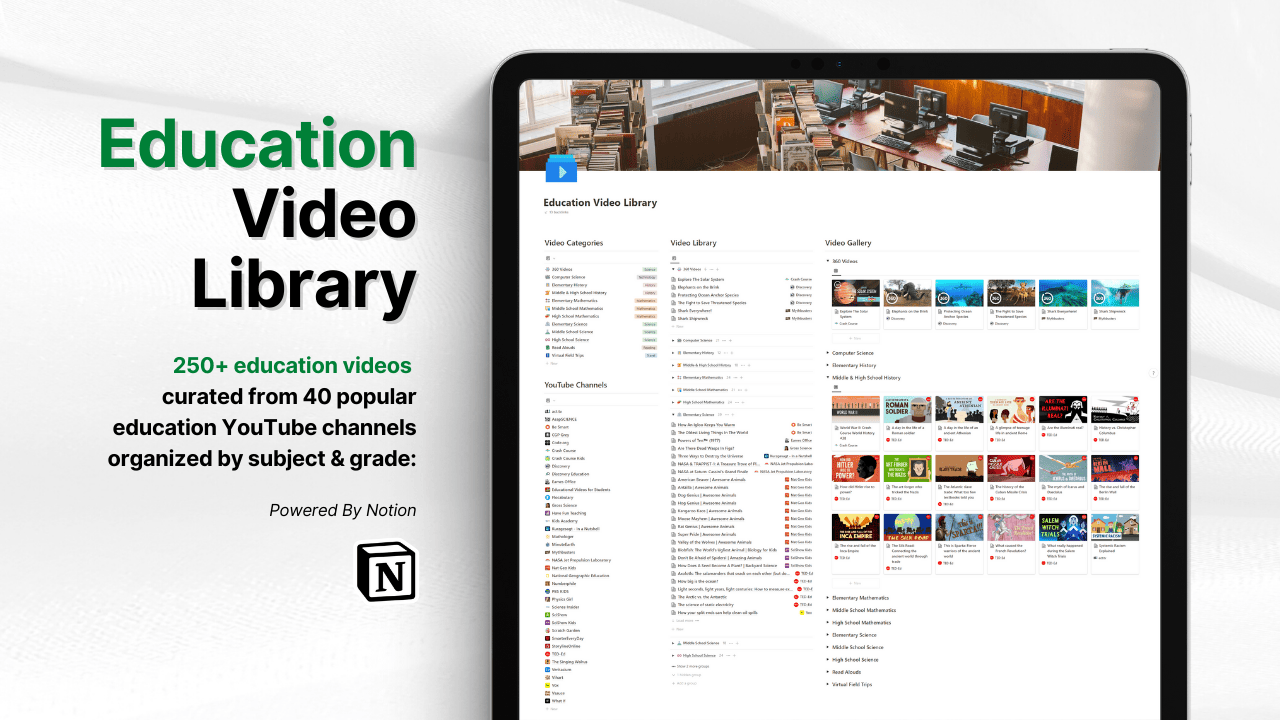The height and width of the screenshot is (720, 1280).
Task: Expand the Computer Science gallery section
Action: coord(827,353)
